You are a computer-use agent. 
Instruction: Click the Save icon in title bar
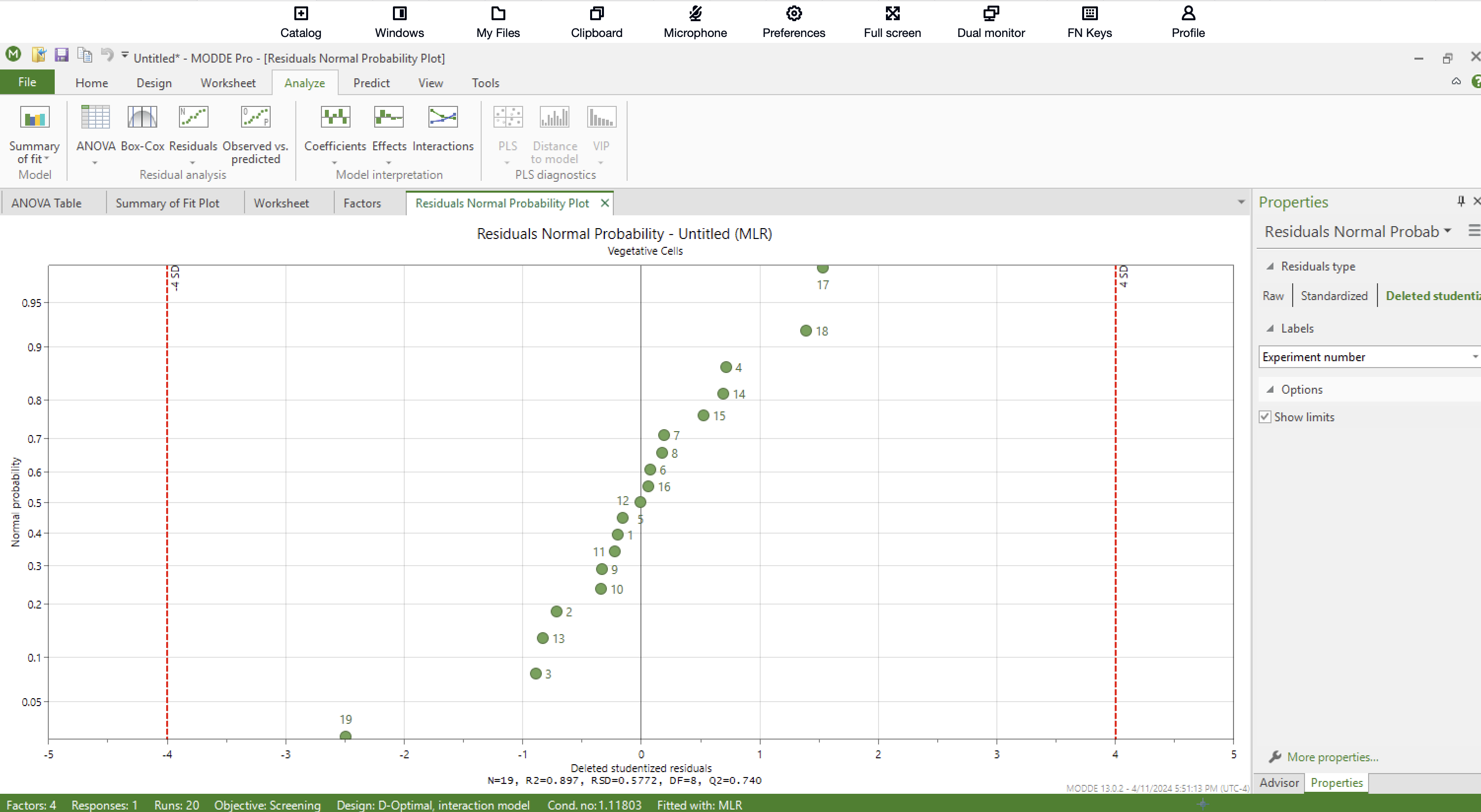[x=62, y=55]
